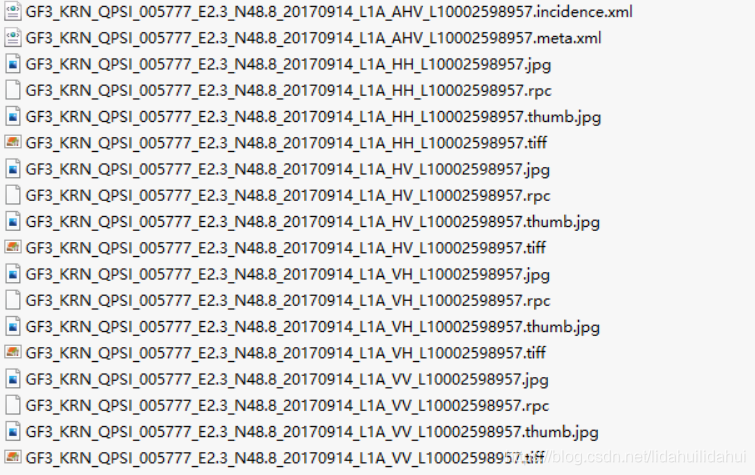Click the VV .rpc file icon
Viewport: 755px width, 475px height.
point(13,405)
